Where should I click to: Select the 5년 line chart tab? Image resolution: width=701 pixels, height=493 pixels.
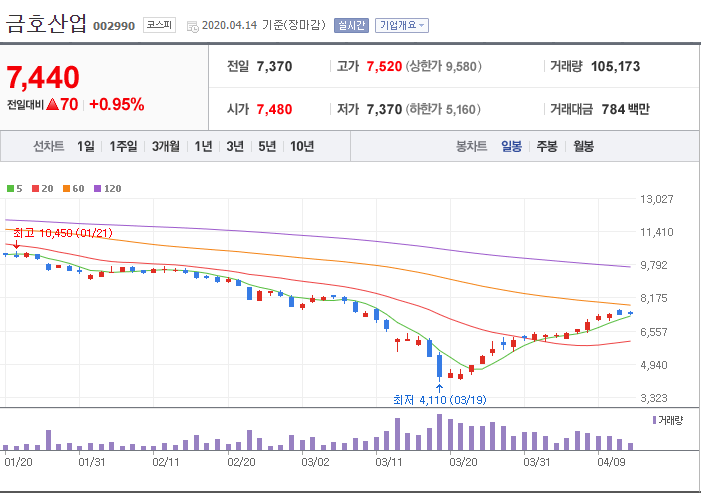point(267,146)
